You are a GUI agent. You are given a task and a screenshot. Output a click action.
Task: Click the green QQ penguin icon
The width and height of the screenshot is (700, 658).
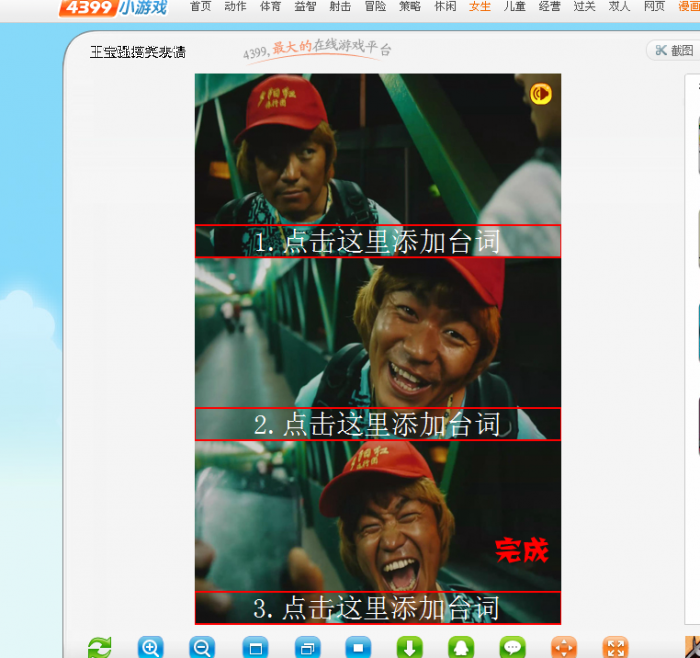[461, 647]
